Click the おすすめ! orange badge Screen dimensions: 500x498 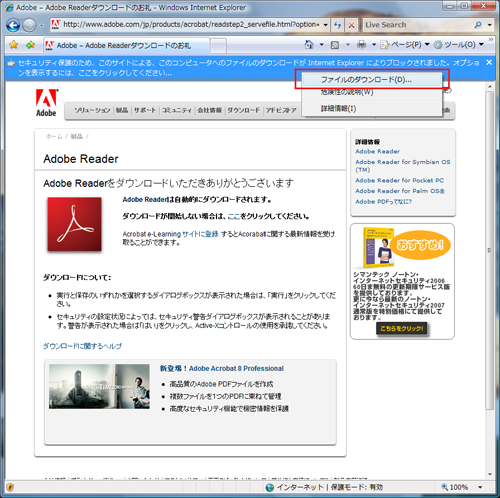tap(420, 245)
